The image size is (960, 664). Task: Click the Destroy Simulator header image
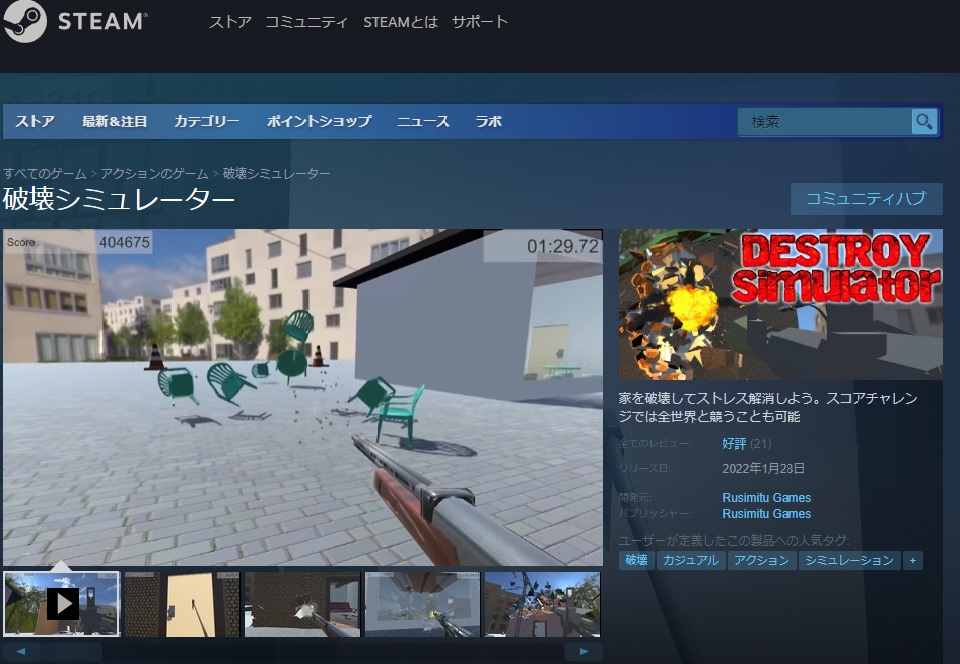tap(781, 304)
